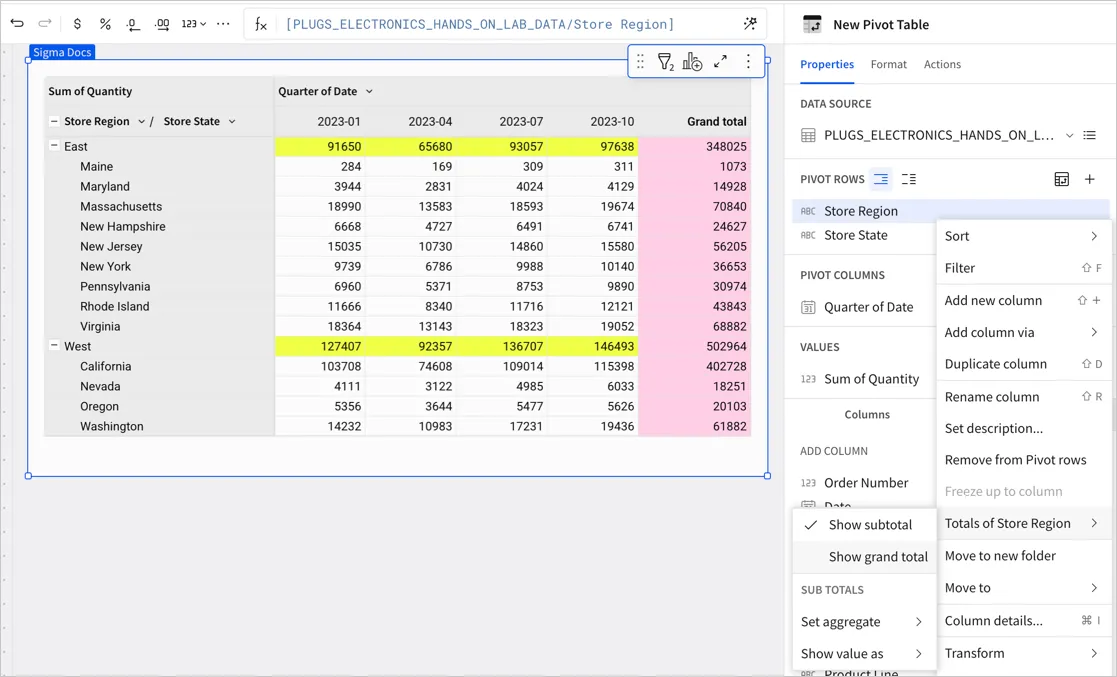
Task: Switch to the Format tab
Action: click(x=888, y=64)
